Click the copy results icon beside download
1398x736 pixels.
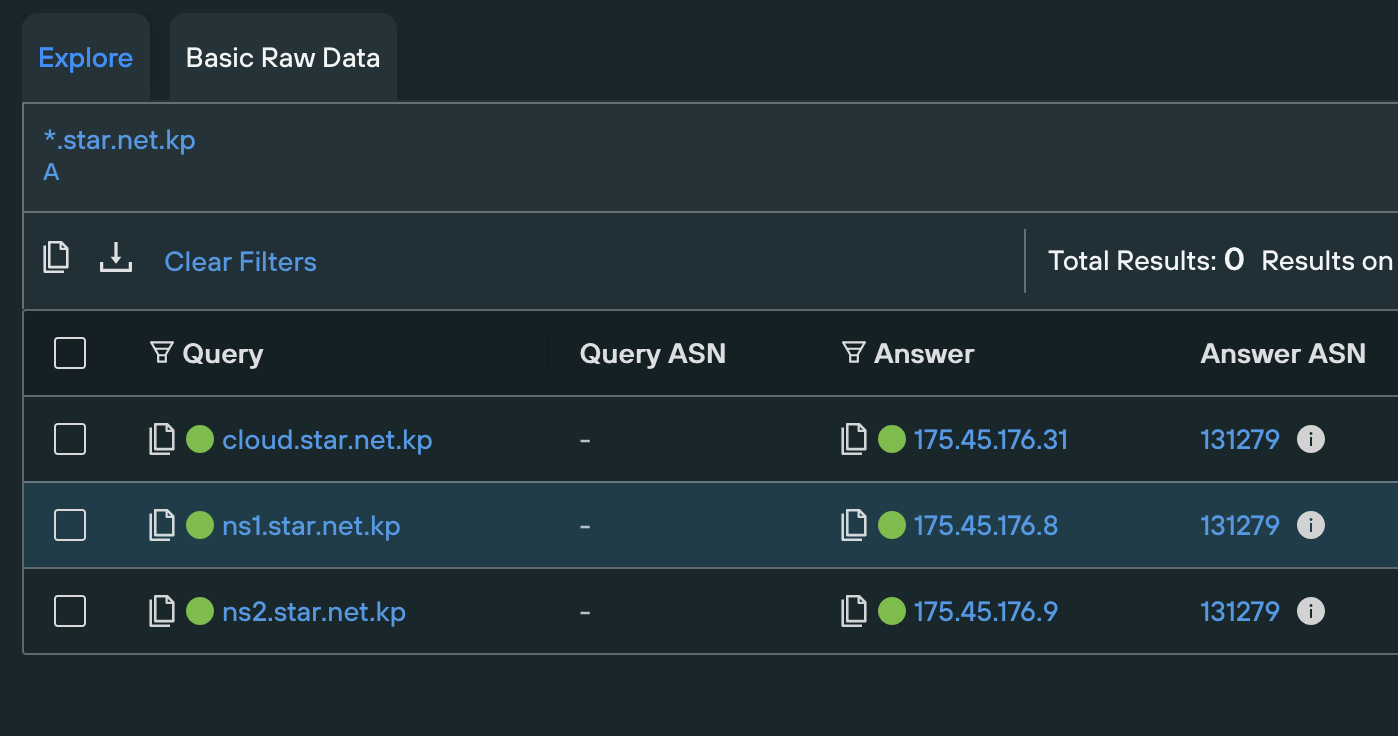(x=56, y=258)
